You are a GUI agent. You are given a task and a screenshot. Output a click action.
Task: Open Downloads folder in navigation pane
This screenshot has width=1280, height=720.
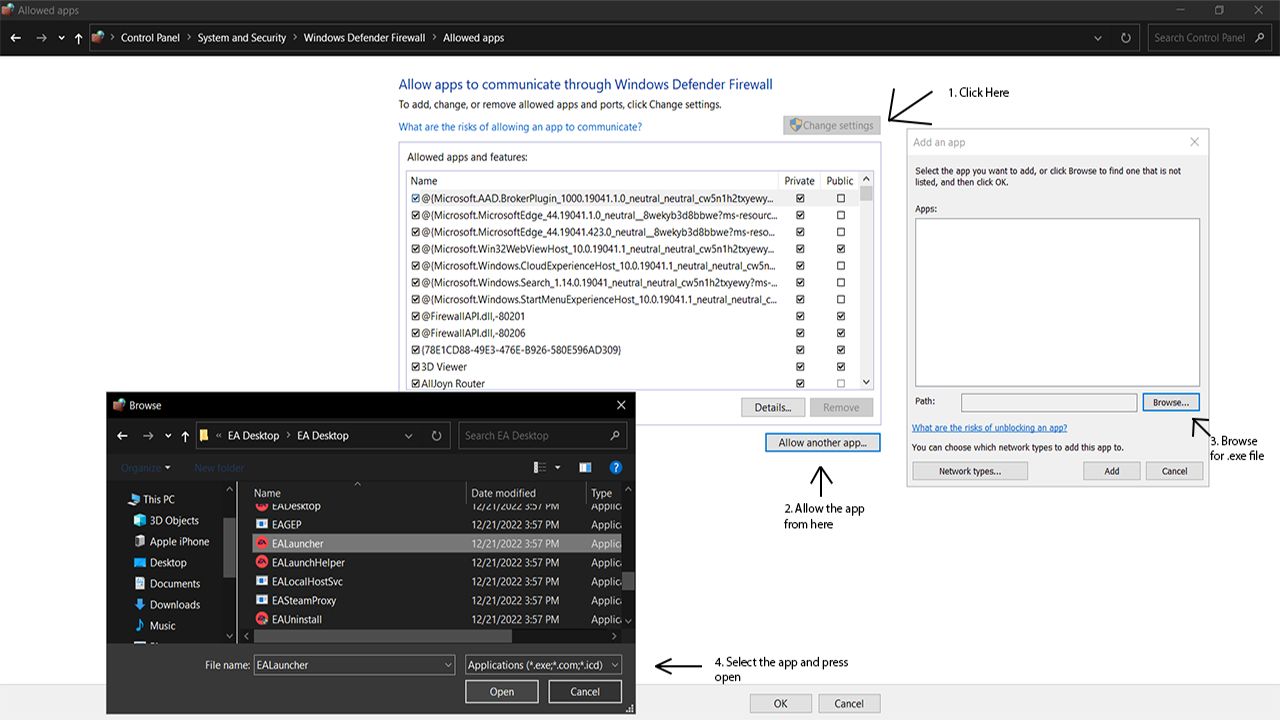coord(174,604)
